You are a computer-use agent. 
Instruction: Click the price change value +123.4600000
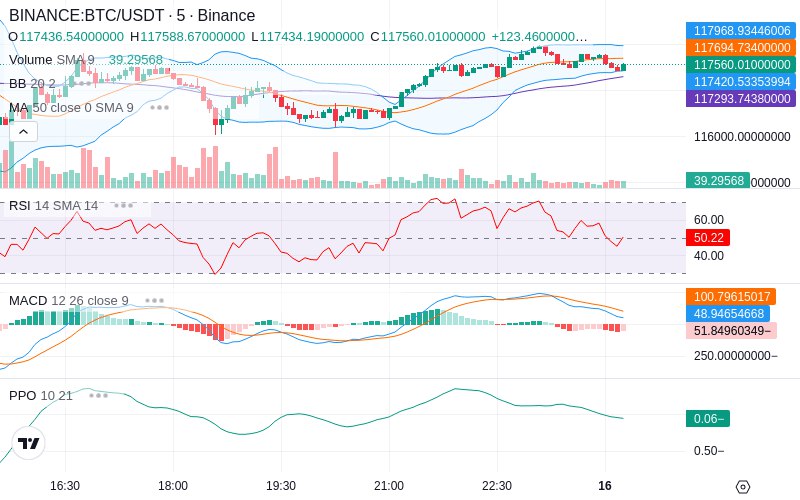click(x=539, y=37)
